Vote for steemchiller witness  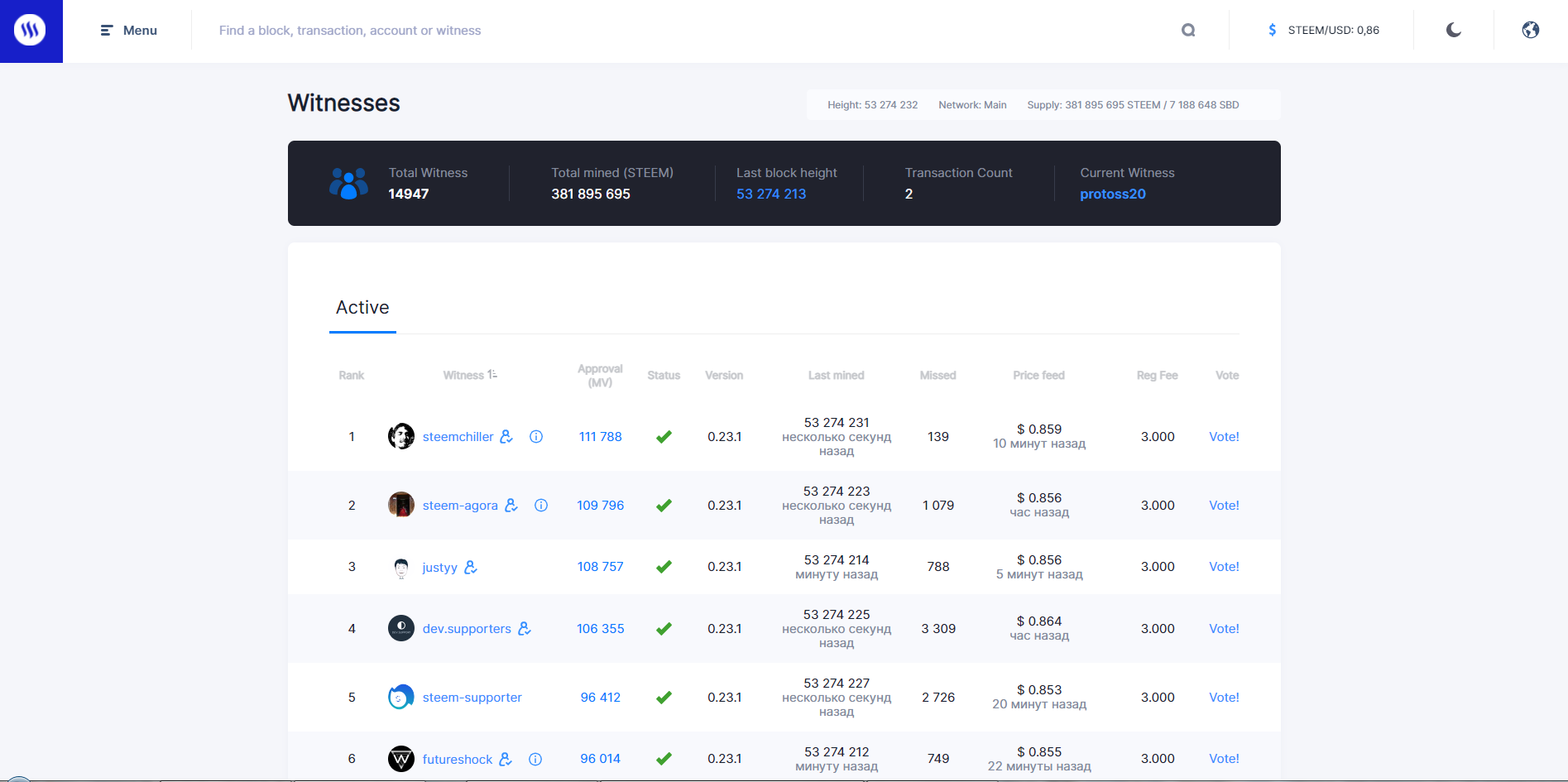click(x=1224, y=437)
